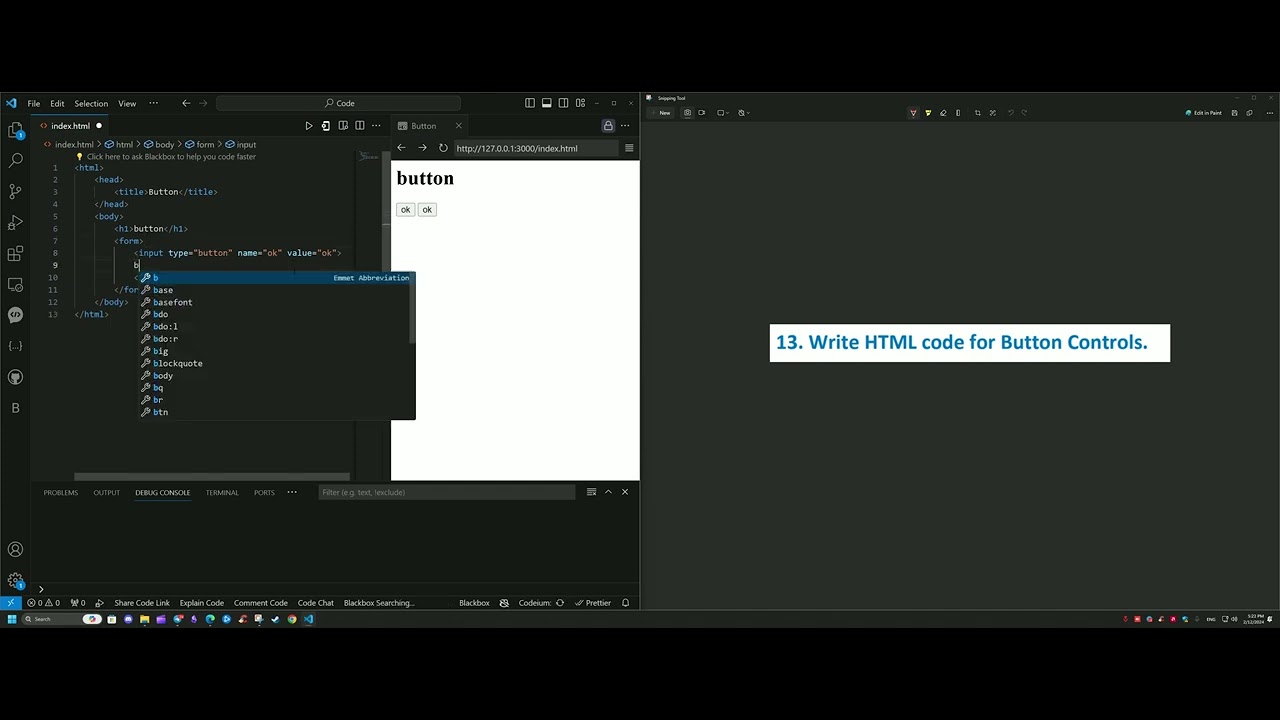Open the Extensions view
Viewport: 1280px width, 720px height.
(15, 253)
